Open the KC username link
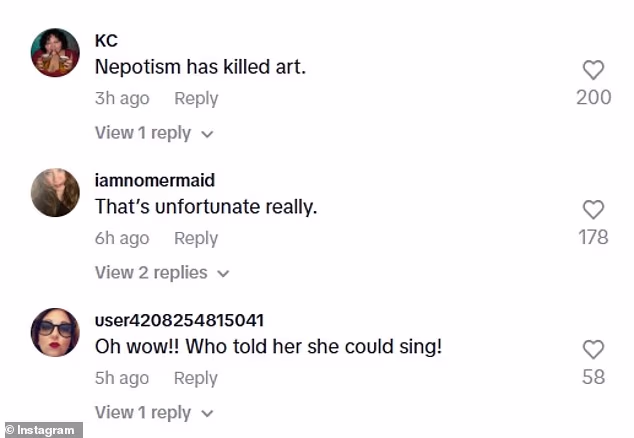This screenshot has width=634, height=438. click(x=106, y=40)
